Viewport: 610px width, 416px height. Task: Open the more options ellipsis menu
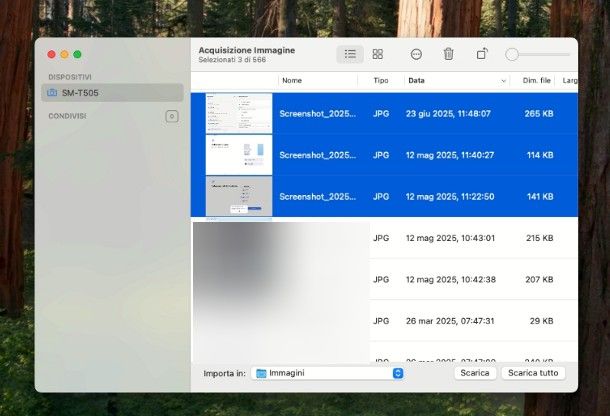tap(416, 54)
